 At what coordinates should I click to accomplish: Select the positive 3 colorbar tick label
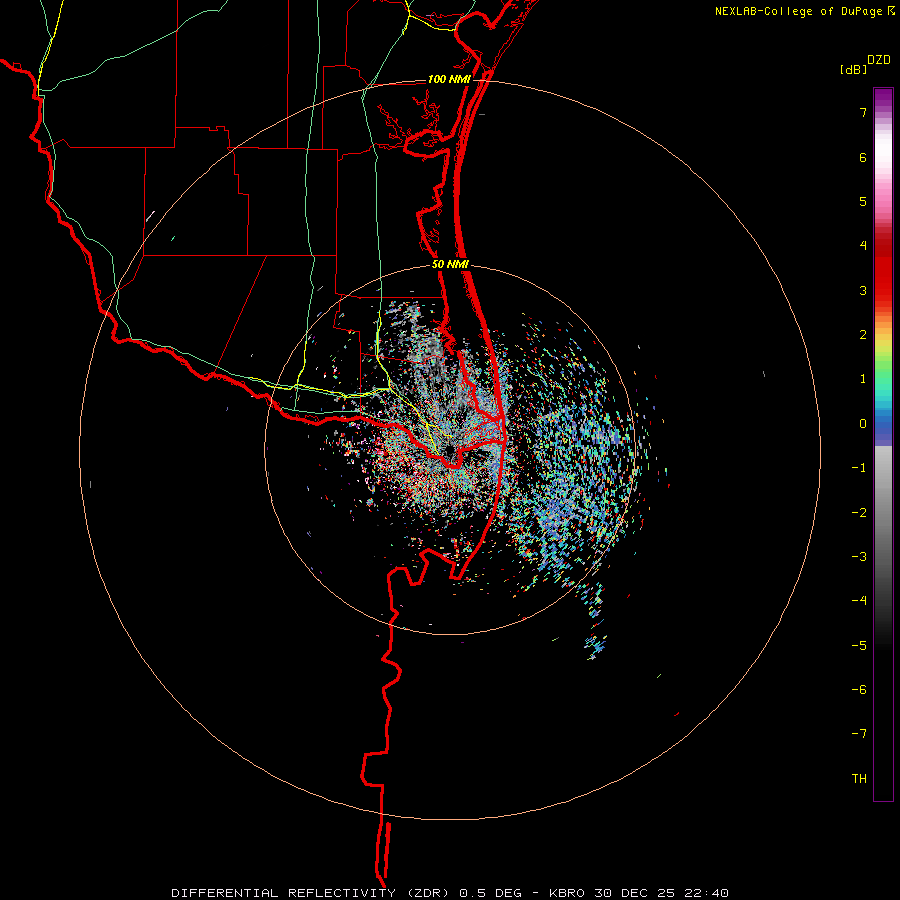[863, 290]
